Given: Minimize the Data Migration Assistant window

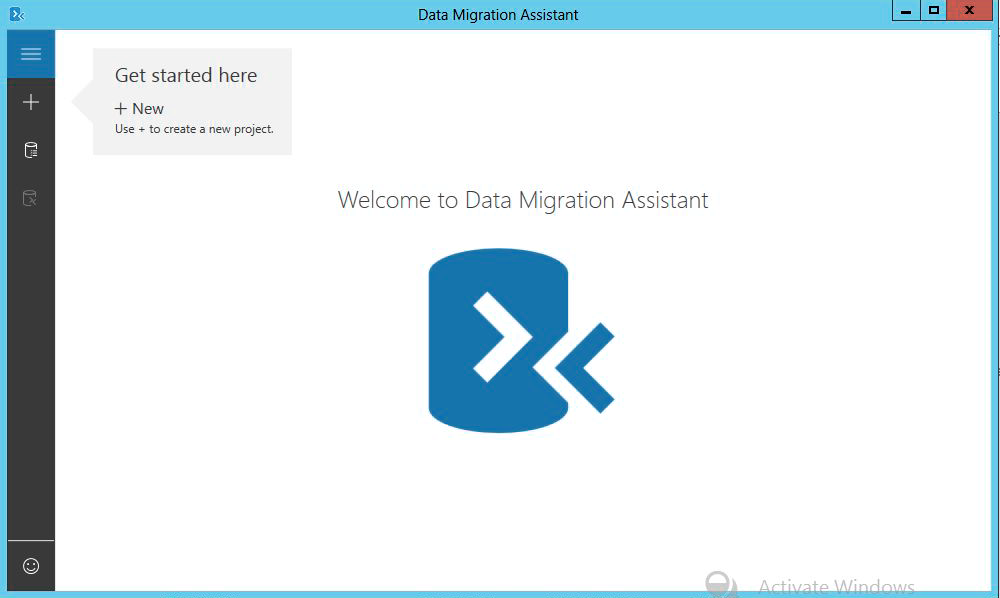Looking at the screenshot, I should (906, 10).
